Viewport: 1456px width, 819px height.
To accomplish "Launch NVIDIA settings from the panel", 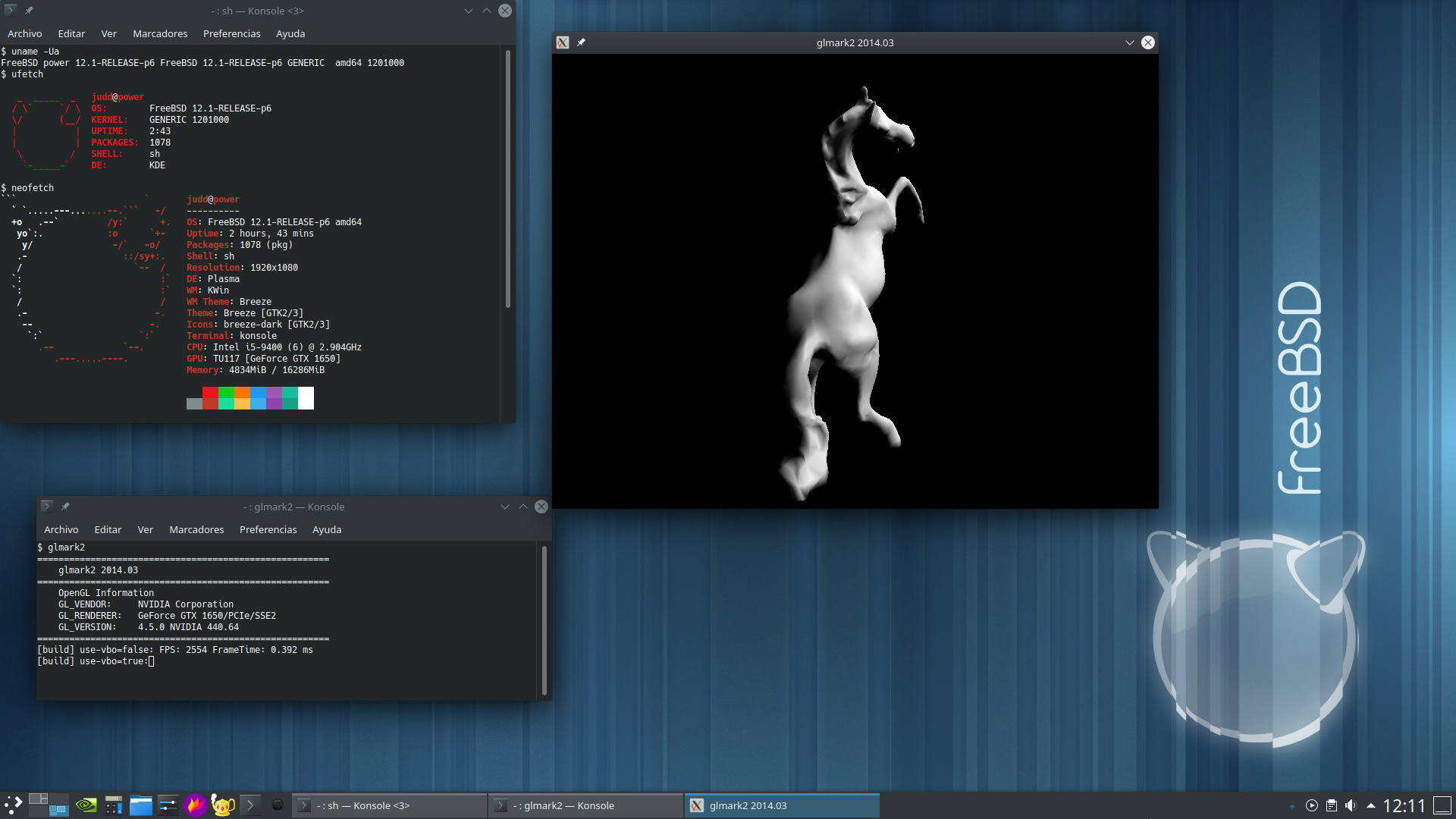I will point(86,805).
